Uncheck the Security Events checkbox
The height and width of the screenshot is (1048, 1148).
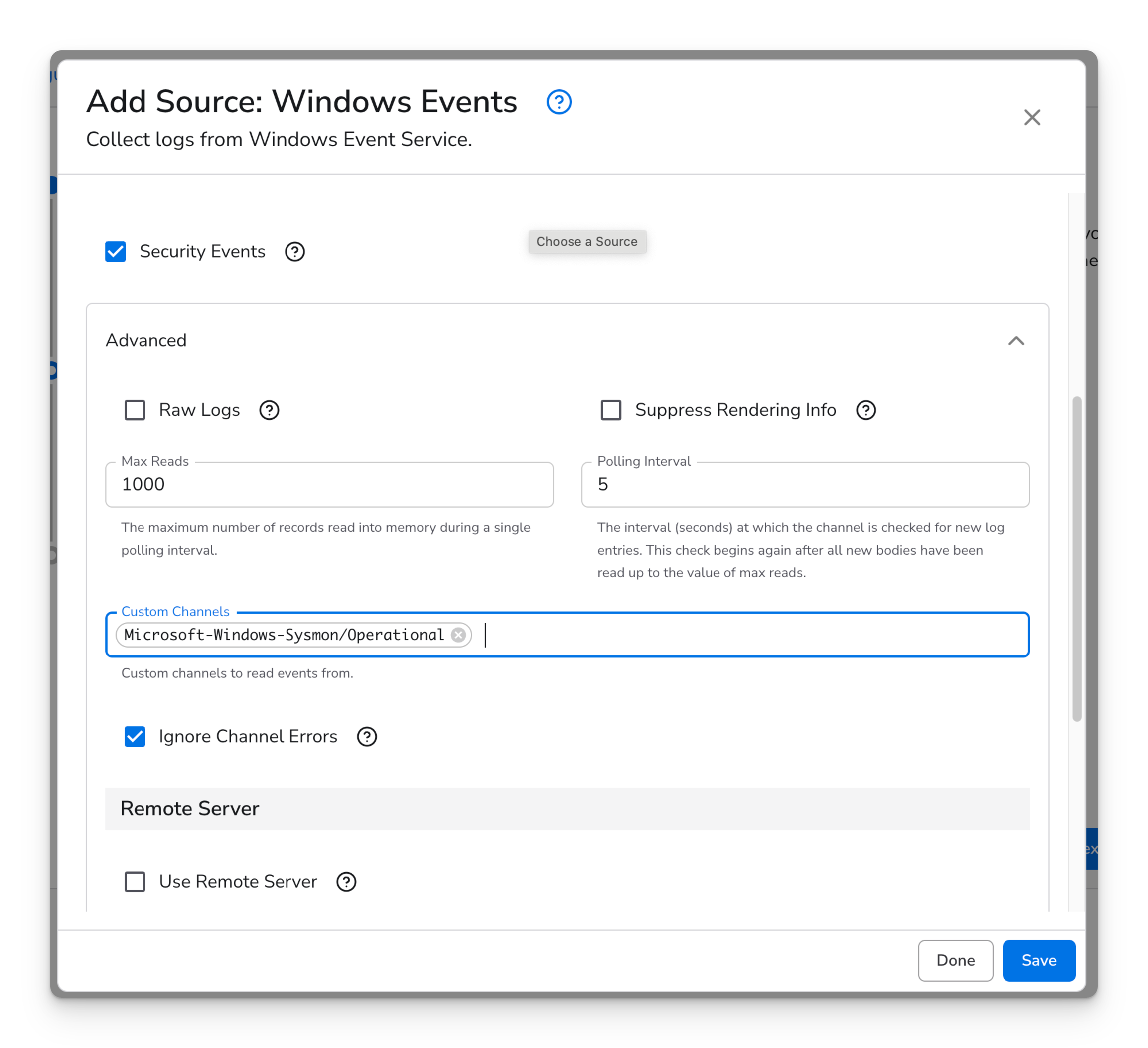116,252
